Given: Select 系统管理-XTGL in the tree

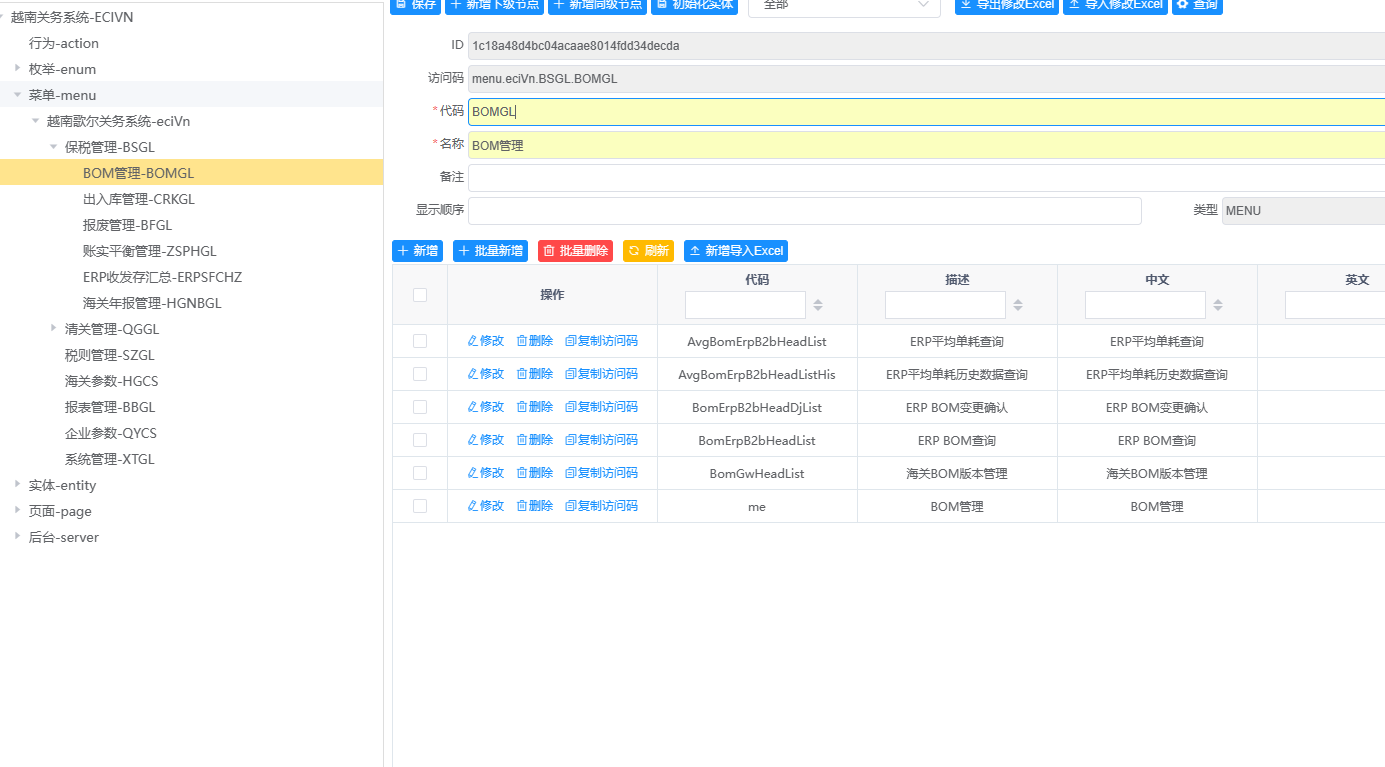Looking at the screenshot, I should pyautogui.click(x=110, y=459).
